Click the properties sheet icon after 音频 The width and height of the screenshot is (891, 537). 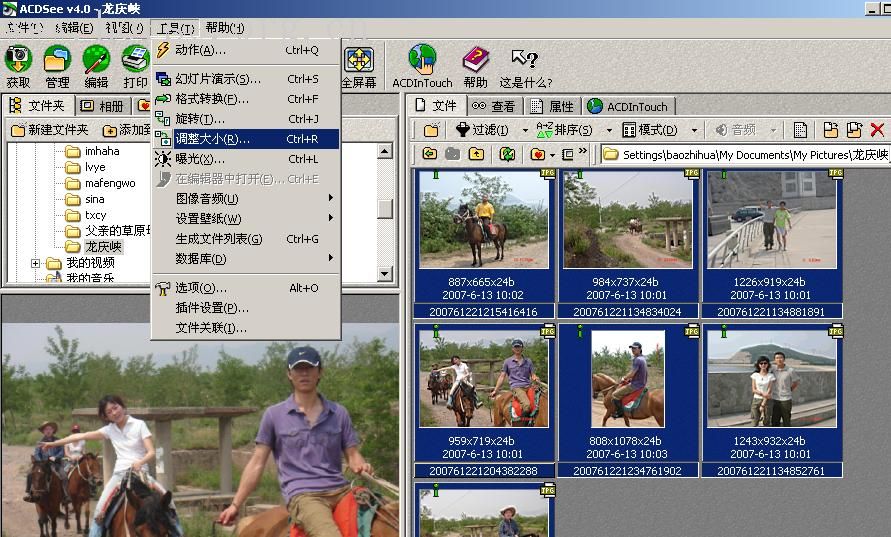pos(800,130)
